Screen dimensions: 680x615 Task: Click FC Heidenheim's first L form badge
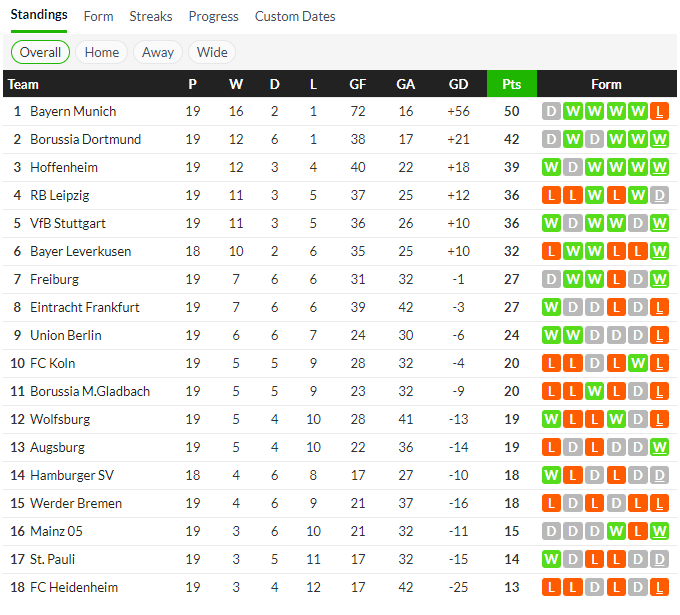(551, 587)
